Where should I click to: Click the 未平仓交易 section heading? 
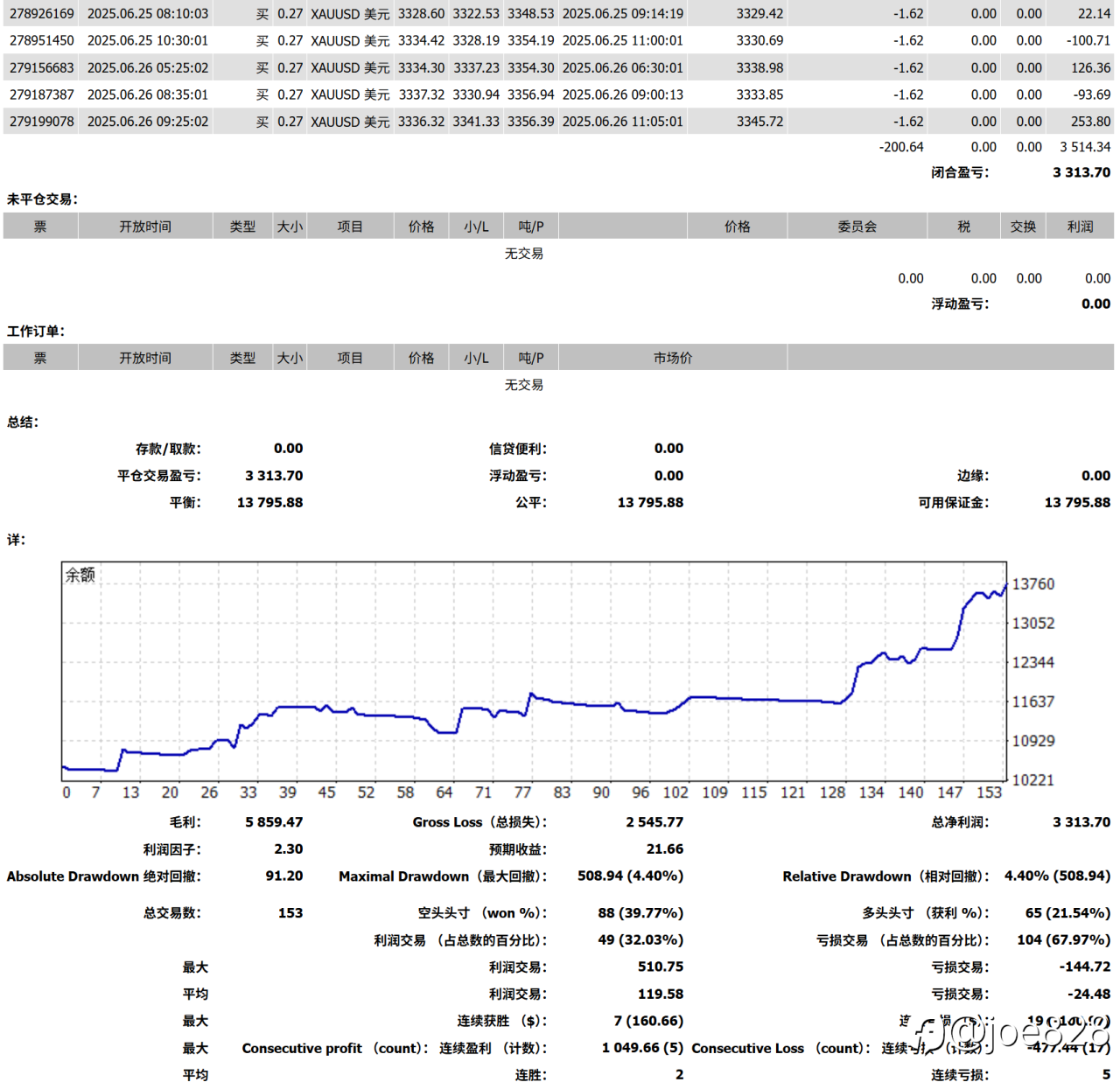[42, 199]
